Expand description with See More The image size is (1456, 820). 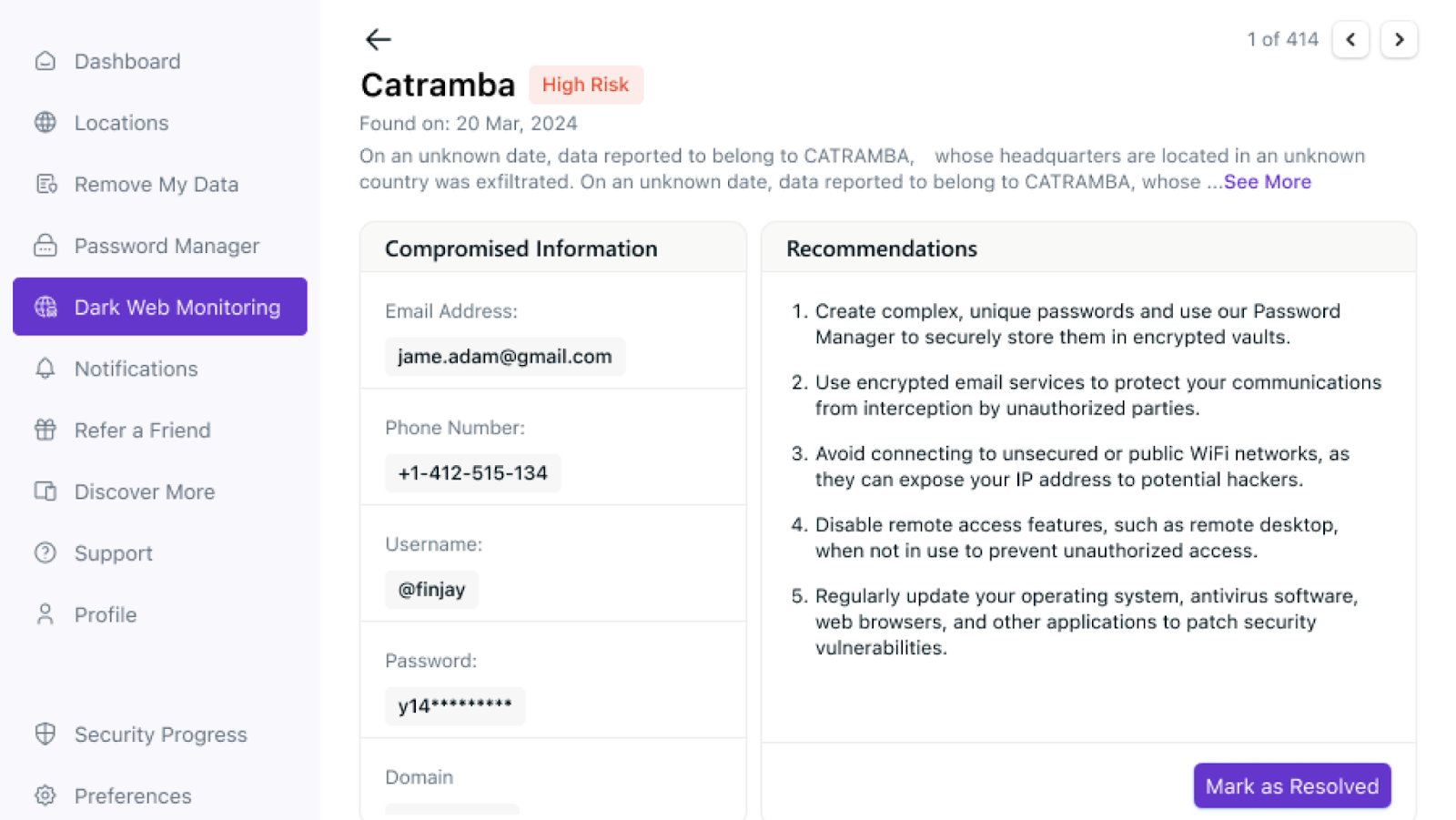pyautogui.click(x=1267, y=182)
